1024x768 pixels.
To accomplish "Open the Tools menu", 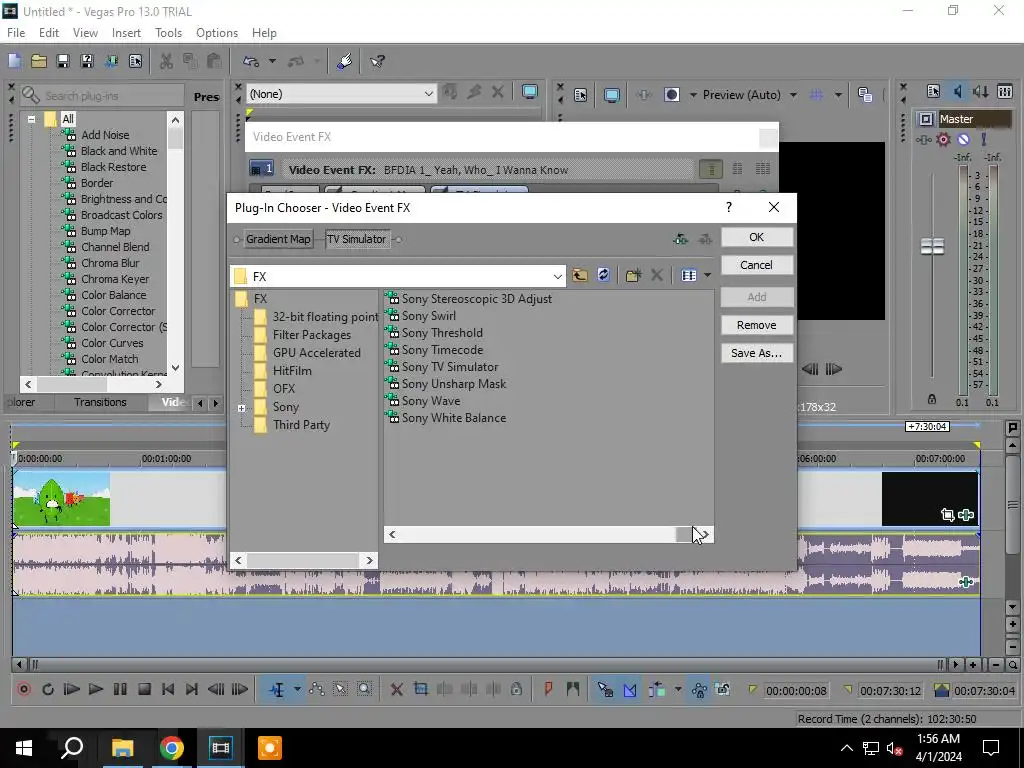I will point(168,33).
